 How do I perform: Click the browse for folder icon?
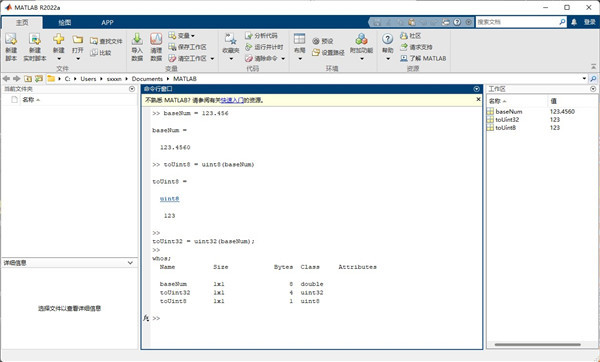(39, 78)
